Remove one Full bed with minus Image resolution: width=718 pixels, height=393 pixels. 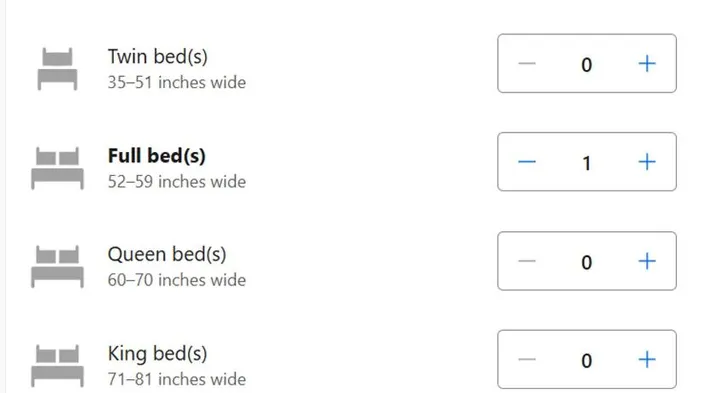point(527,162)
